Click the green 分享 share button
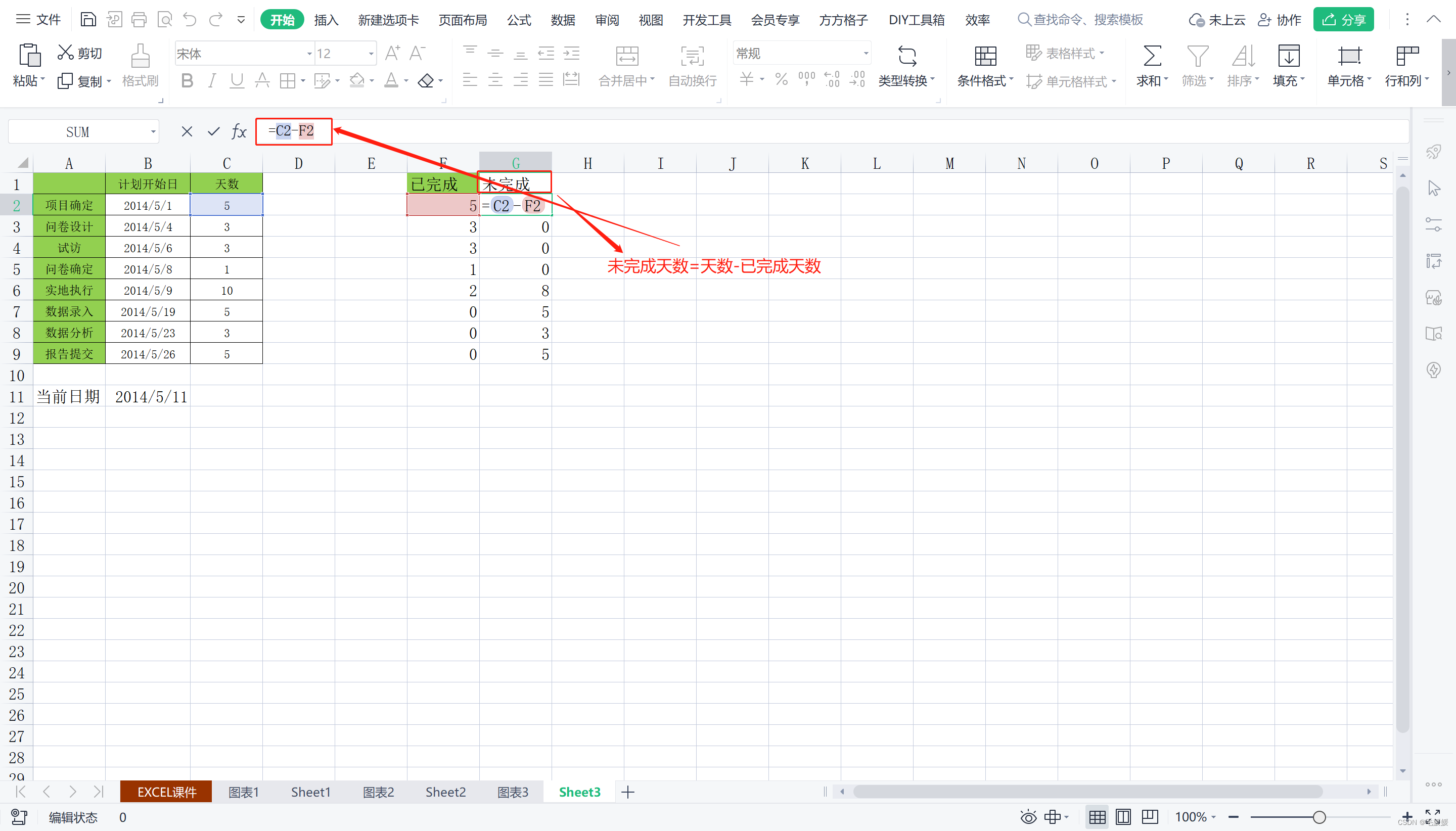The height and width of the screenshot is (831, 1456). (x=1343, y=20)
